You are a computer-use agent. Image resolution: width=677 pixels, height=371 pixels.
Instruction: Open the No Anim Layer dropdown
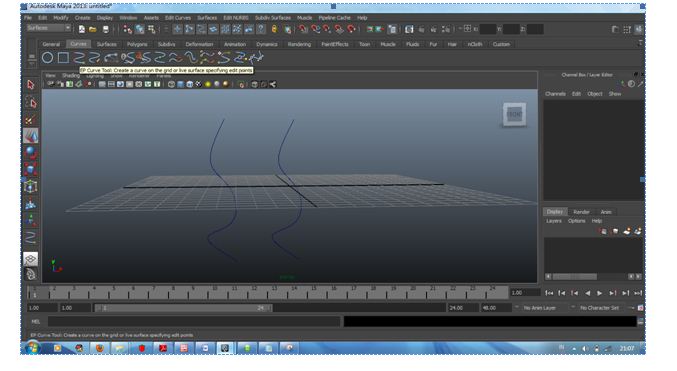tap(539, 308)
